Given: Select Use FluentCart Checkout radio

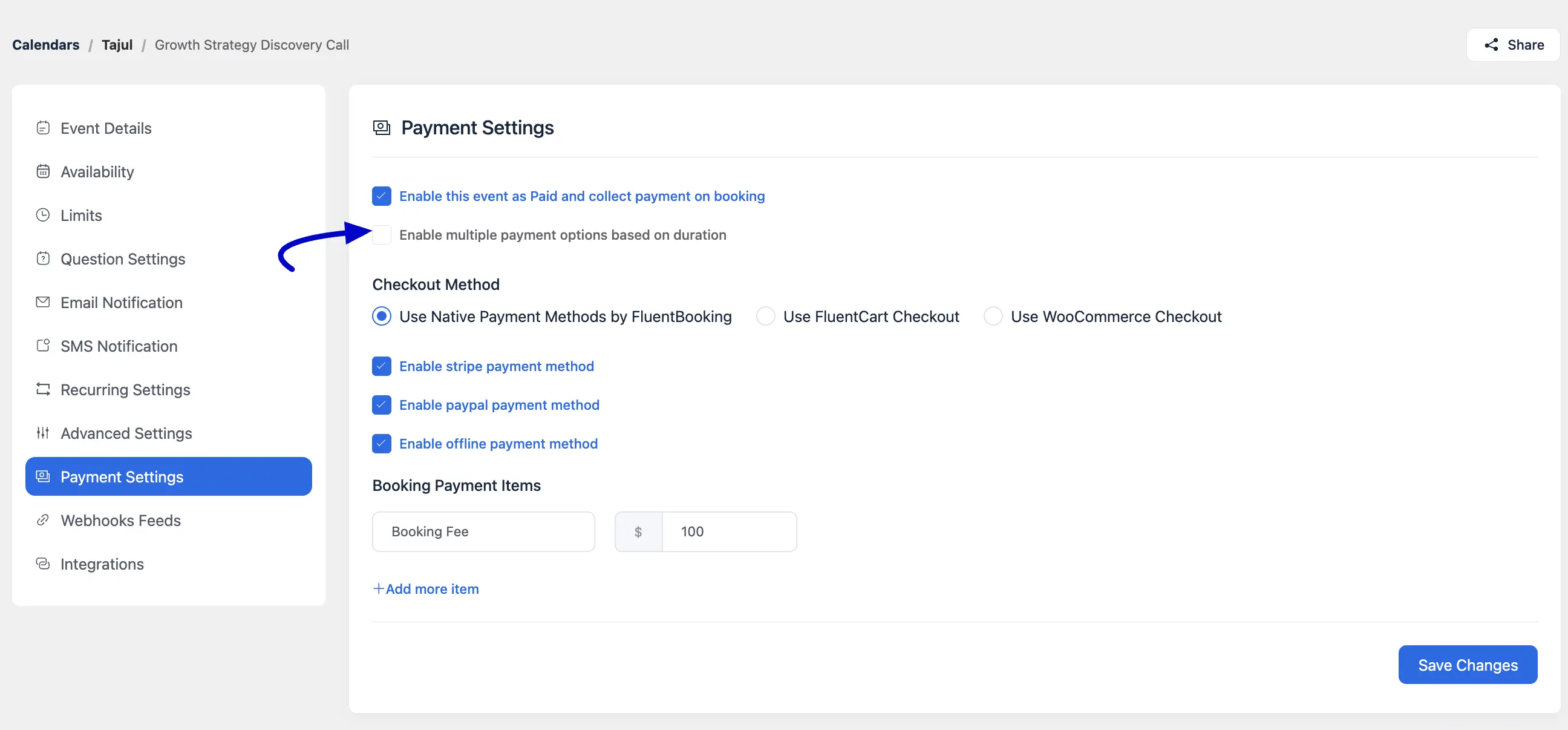Looking at the screenshot, I should point(765,316).
